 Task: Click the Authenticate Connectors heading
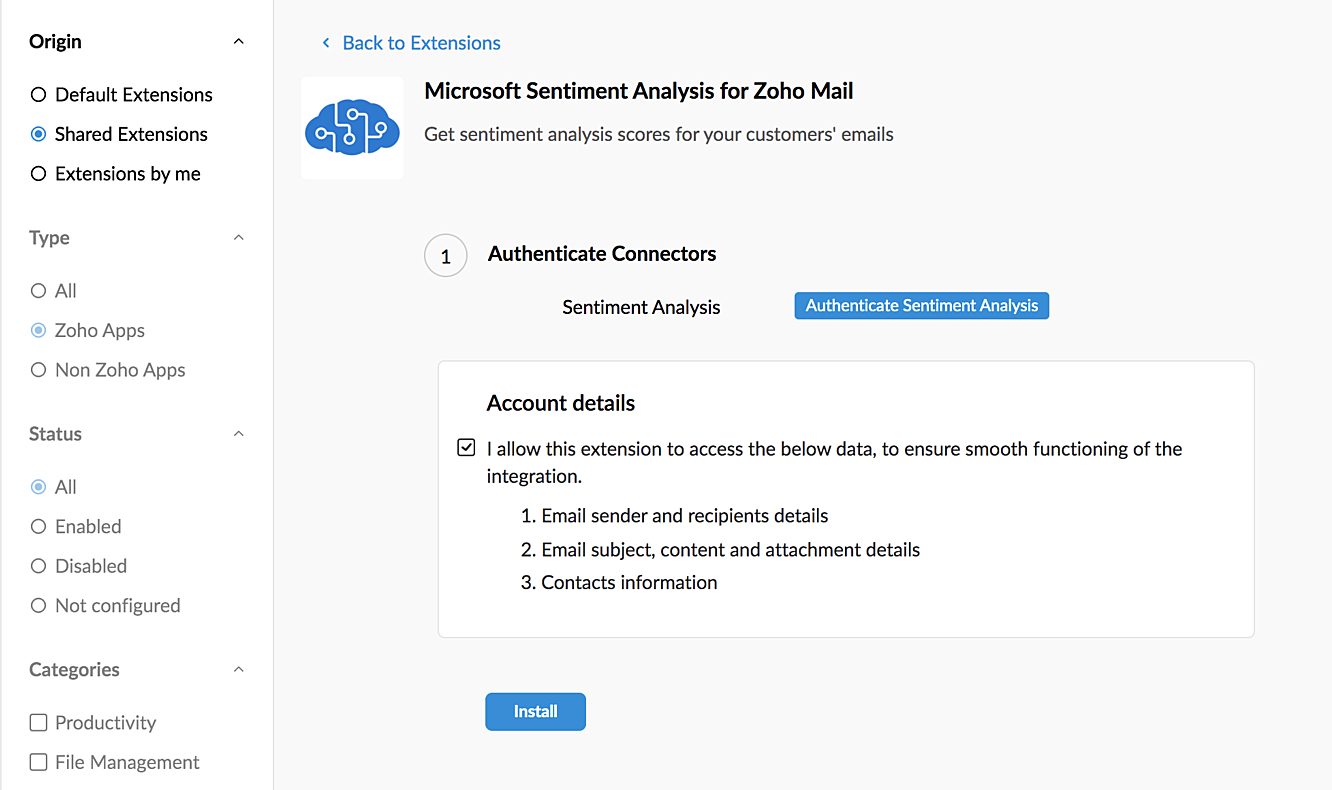click(602, 254)
